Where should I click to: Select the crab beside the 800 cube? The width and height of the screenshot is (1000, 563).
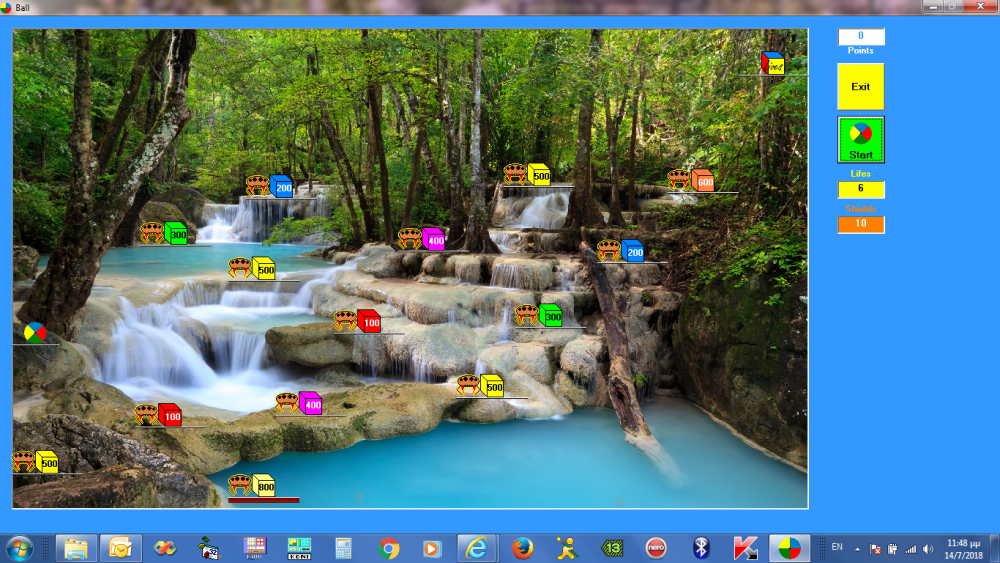pyautogui.click(x=240, y=485)
